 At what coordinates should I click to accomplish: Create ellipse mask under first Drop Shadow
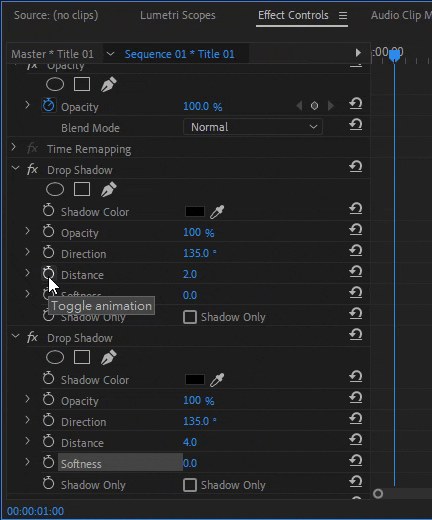tap(55, 189)
